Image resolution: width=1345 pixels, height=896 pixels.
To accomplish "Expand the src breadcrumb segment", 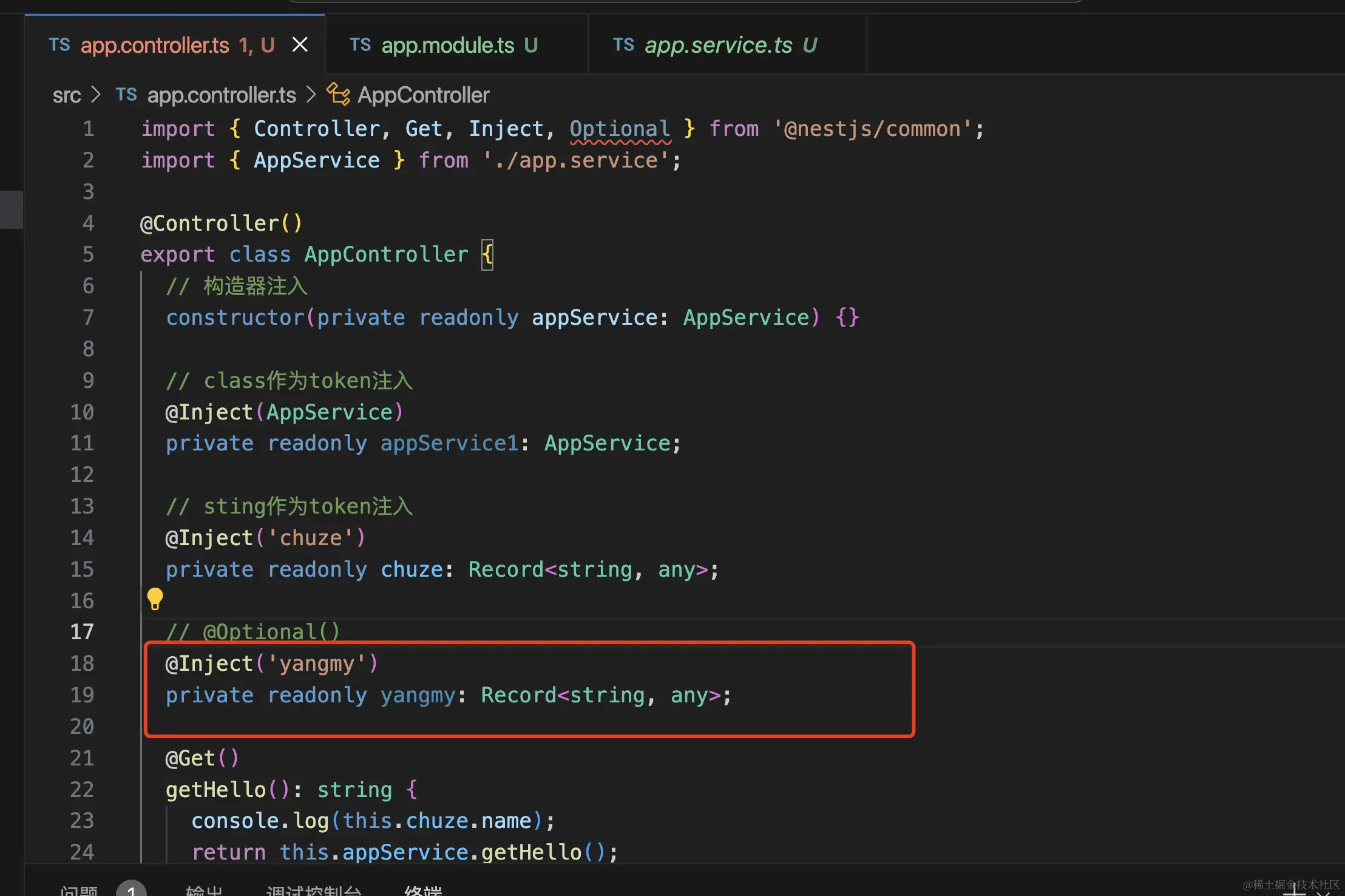I will click(x=66, y=95).
